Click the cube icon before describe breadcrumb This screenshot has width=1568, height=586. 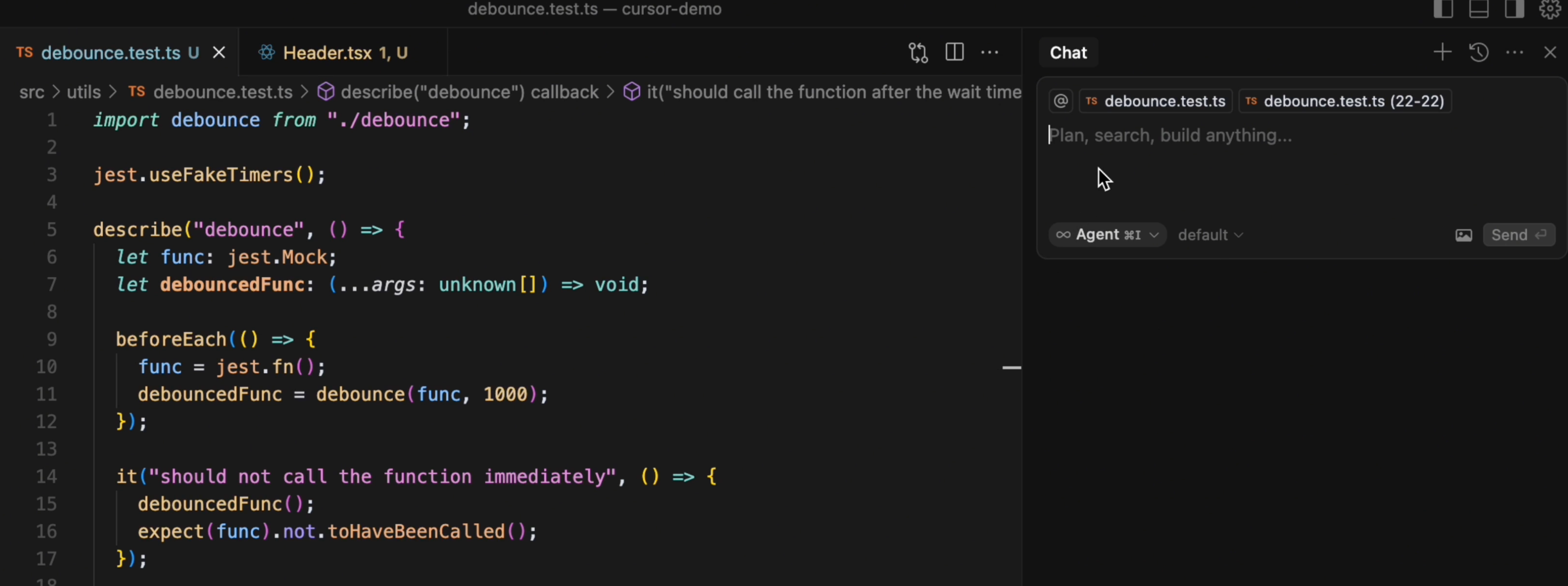pos(326,92)
